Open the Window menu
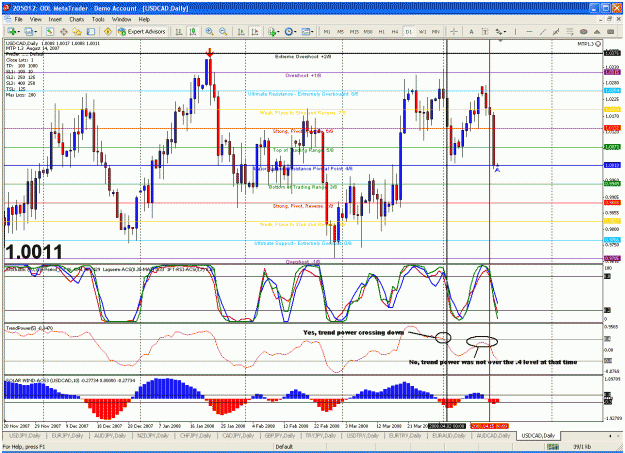The image size is (625, 453). tap(121, 19)
